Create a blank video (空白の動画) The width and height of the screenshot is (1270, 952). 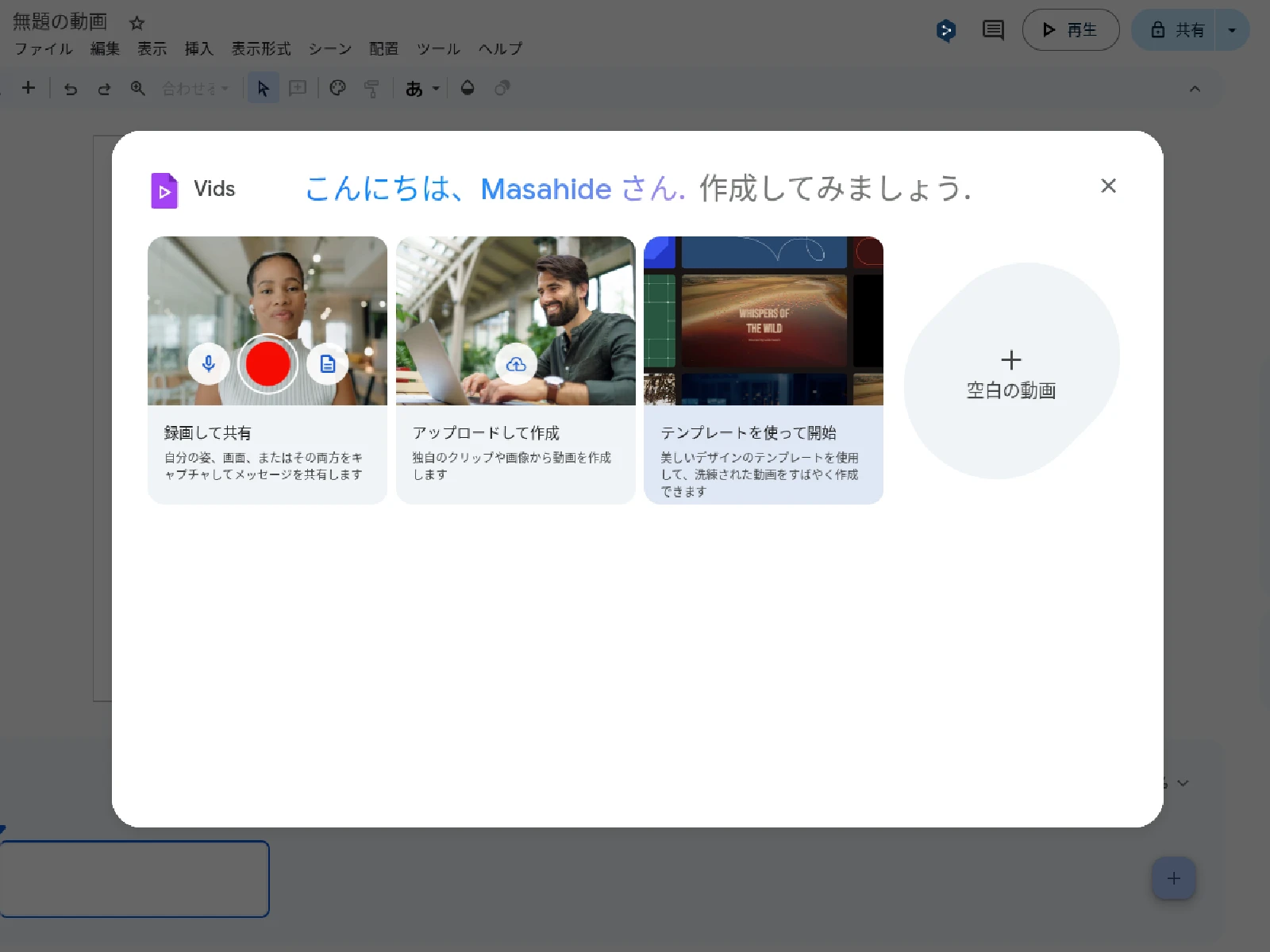1011,371
